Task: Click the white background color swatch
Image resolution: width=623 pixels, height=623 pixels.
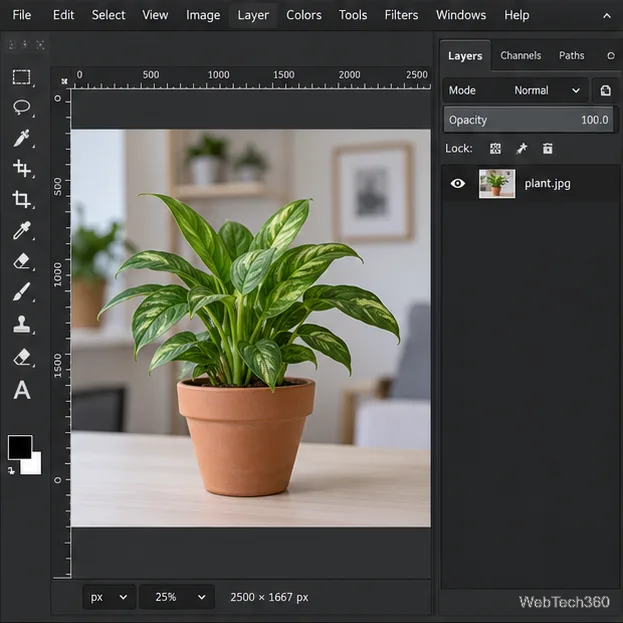Action: pos(33,465)
